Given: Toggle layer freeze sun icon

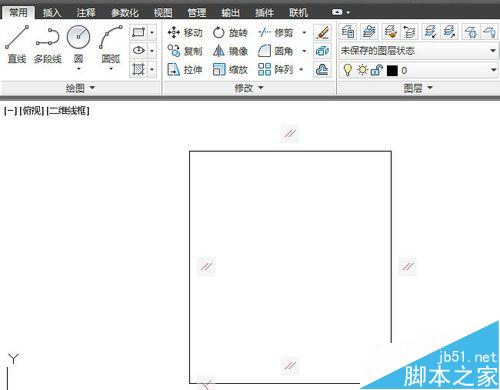Looking at the screenshot, I should (362, 70).
